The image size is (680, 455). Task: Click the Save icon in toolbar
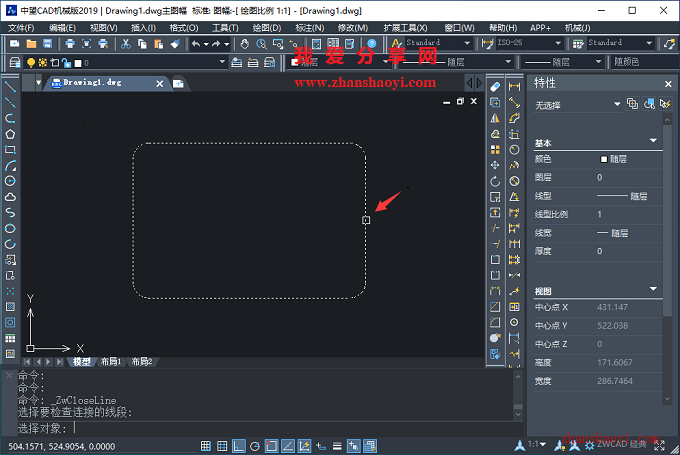tap(48, 44)
